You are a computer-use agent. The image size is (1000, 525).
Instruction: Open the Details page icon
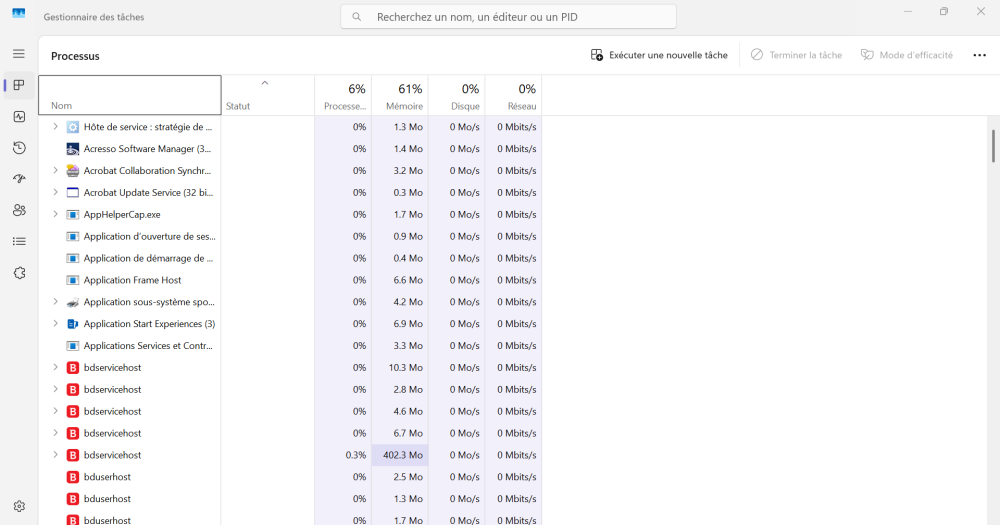click(19, 241)
